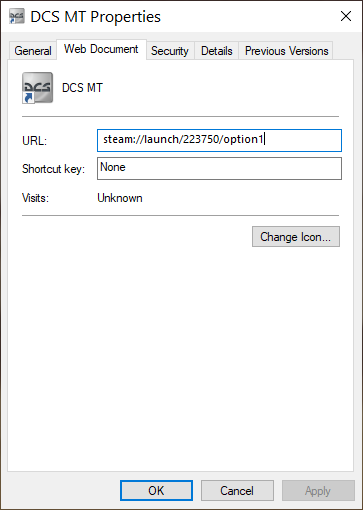Open the Change Icon dialog

(x=296, y=237)
